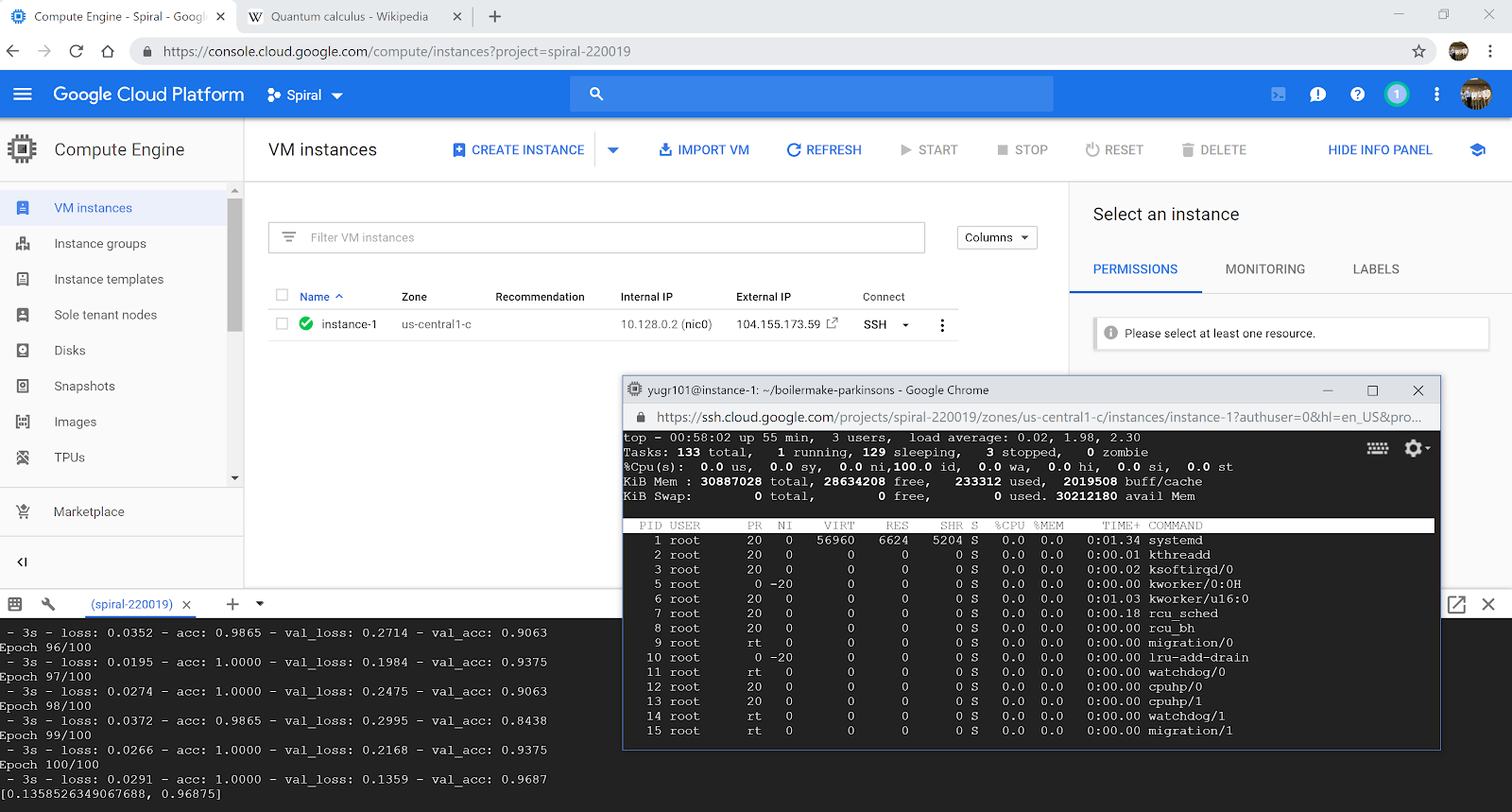Collapse the left navigation panel arrow

pyautogui.click(x=22, y=561)
